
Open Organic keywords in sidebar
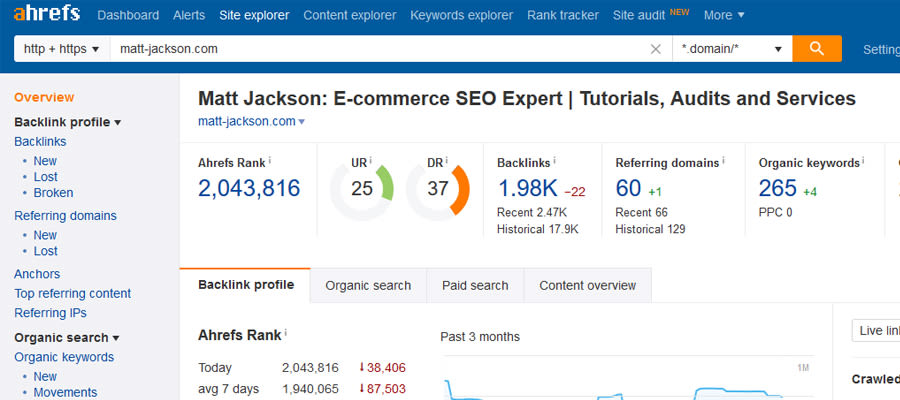point(64,357)
